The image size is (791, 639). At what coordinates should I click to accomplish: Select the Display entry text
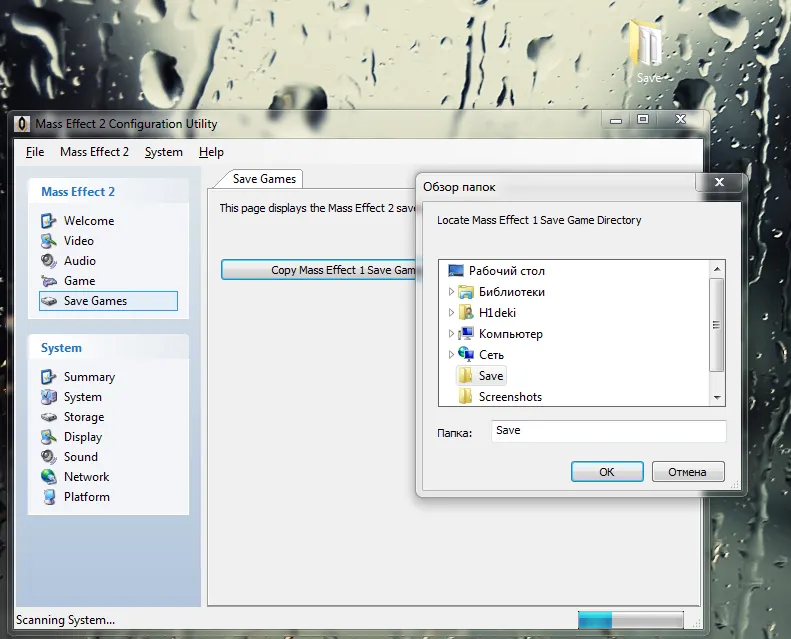[x=83, y=437]
